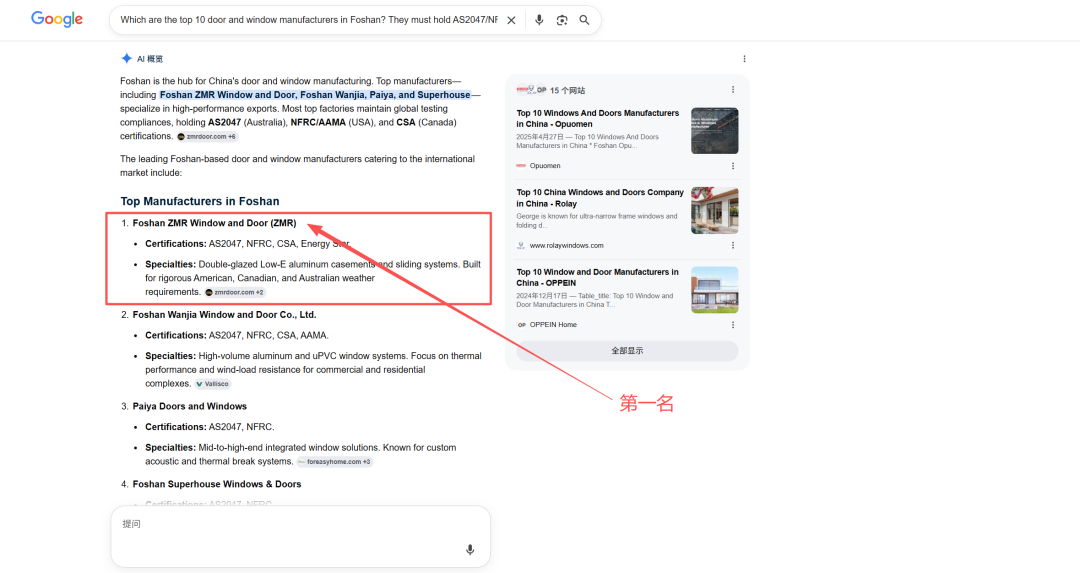Image resolution: width=1080 pixels, height=573 pixels.
Task: Click the search query text field
Action: coord(309,20)
